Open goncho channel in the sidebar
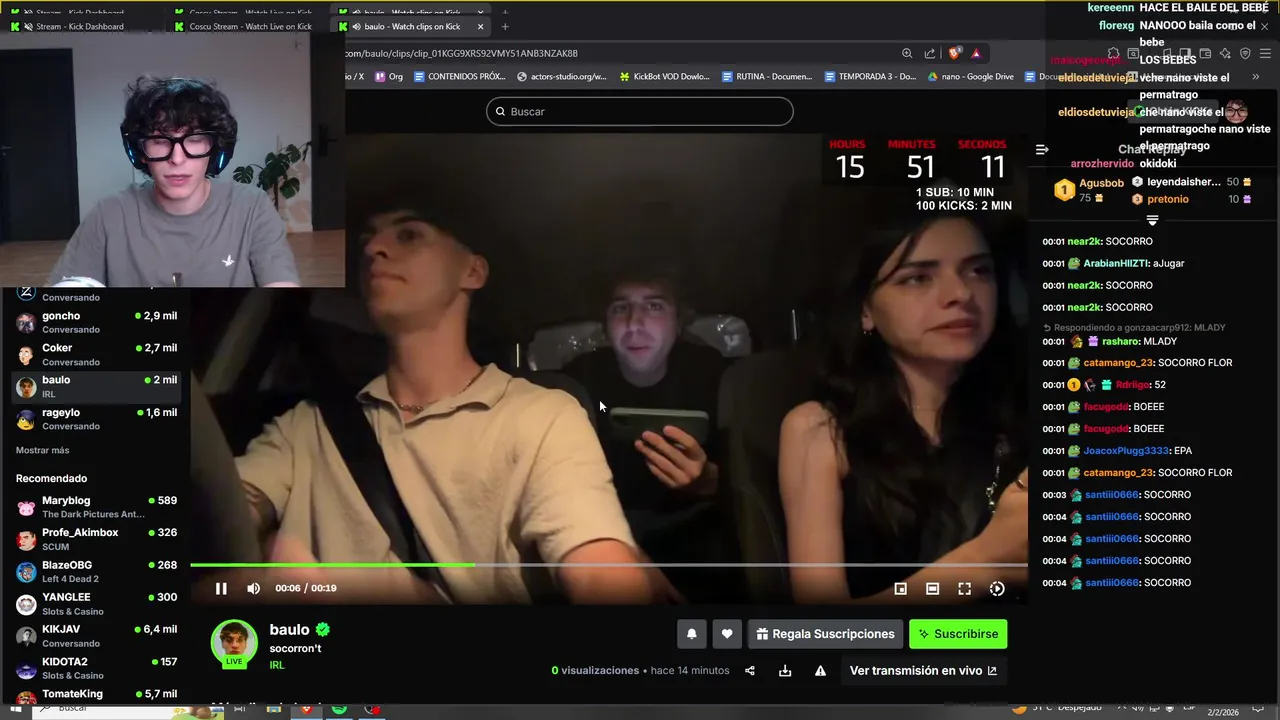The image size is (1280, 720). 96,322
